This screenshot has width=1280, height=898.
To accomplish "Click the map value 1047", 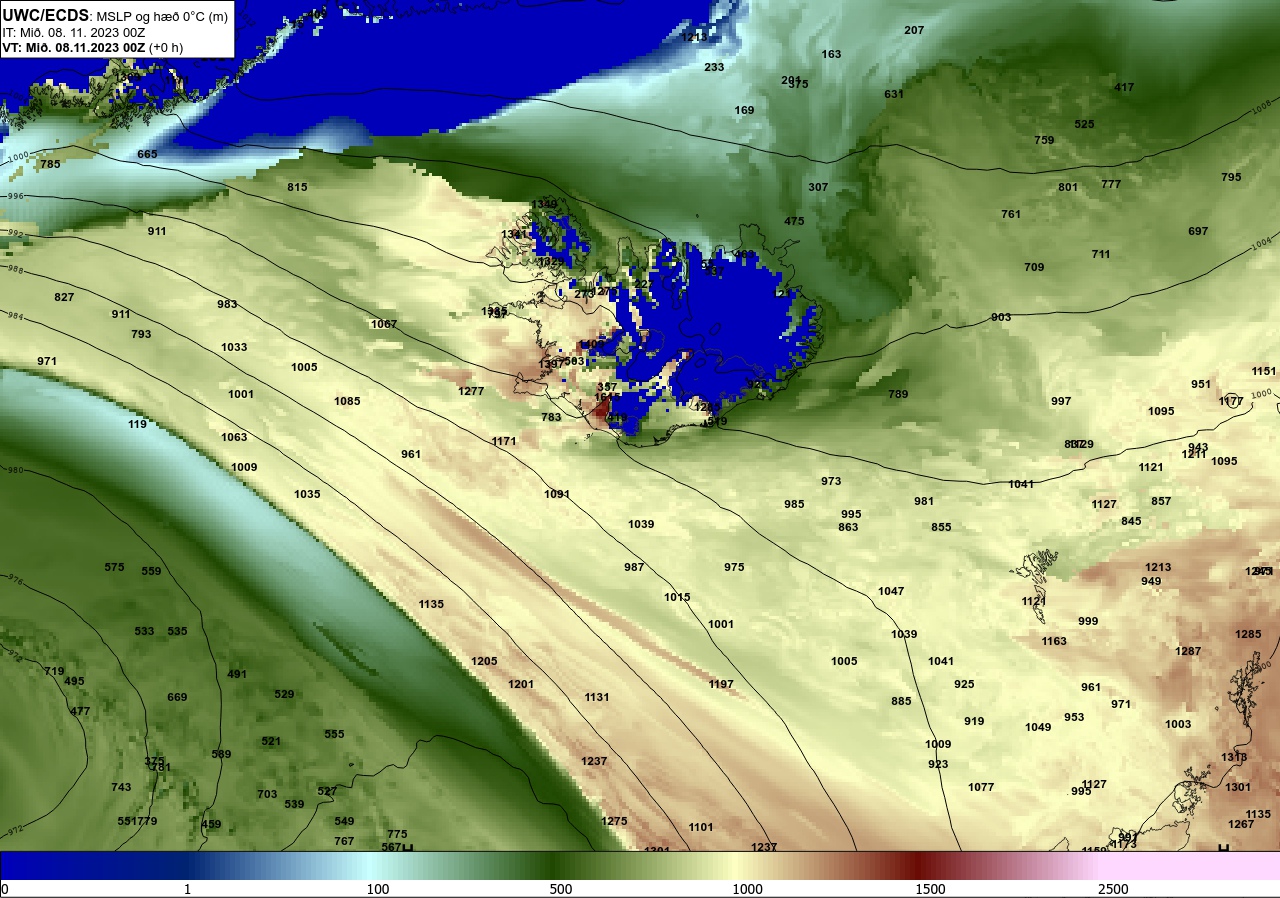I will coord(891,591).
